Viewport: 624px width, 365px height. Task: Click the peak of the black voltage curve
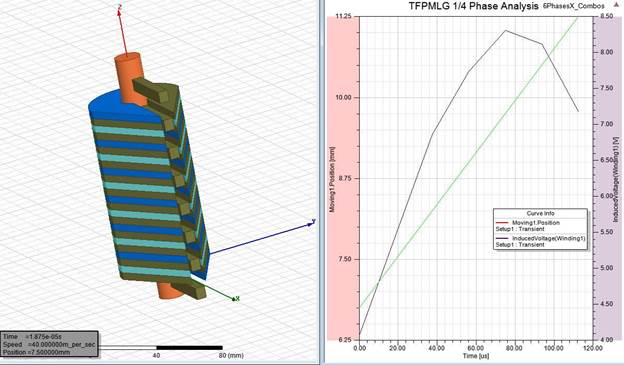click(x=506, y=30)
